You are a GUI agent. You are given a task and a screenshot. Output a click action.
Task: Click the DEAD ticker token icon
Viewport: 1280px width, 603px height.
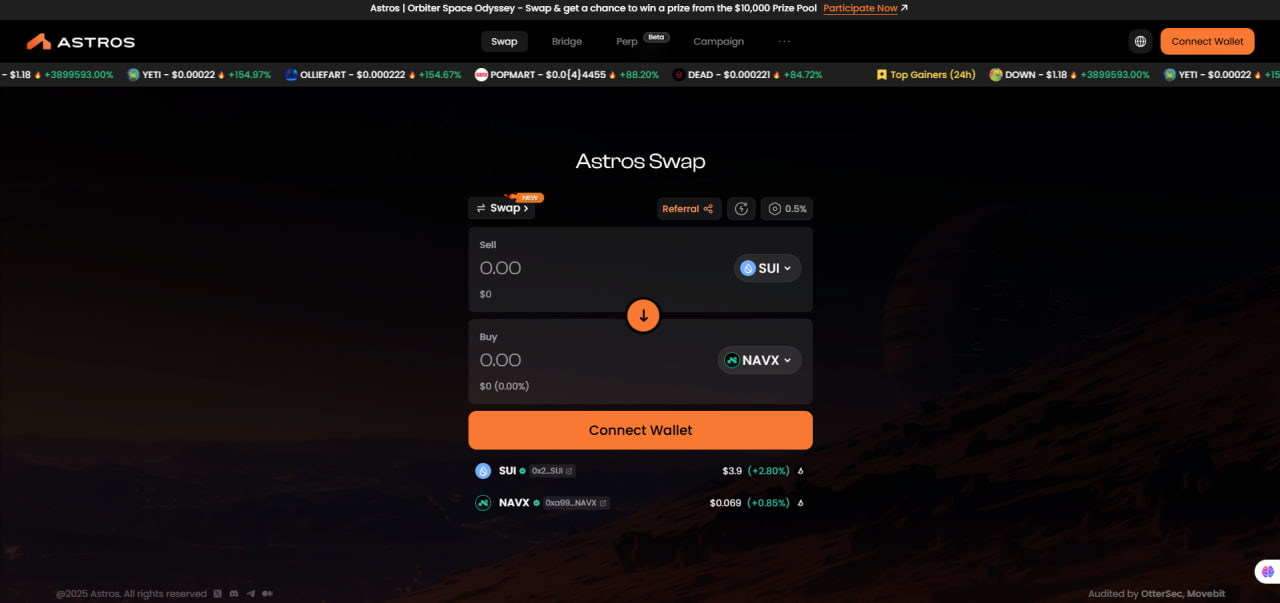pos(679,75)
